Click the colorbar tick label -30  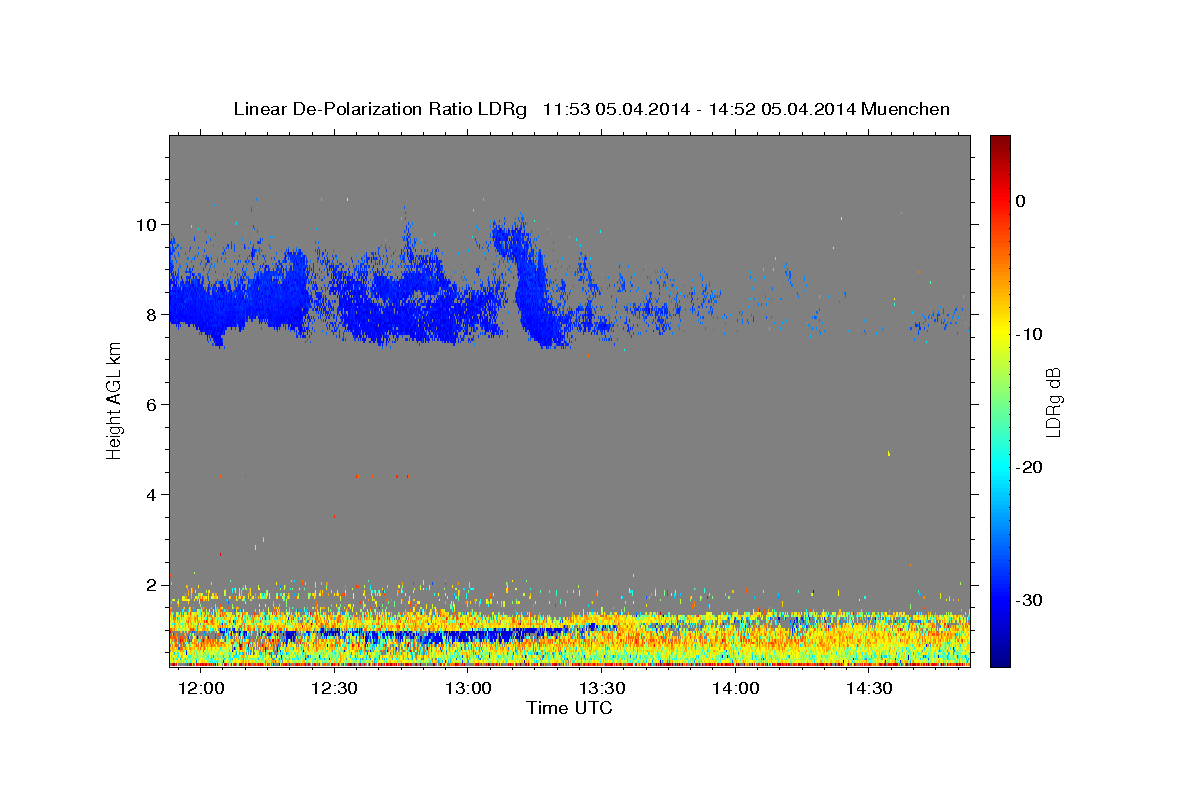tap(1029, 600)
